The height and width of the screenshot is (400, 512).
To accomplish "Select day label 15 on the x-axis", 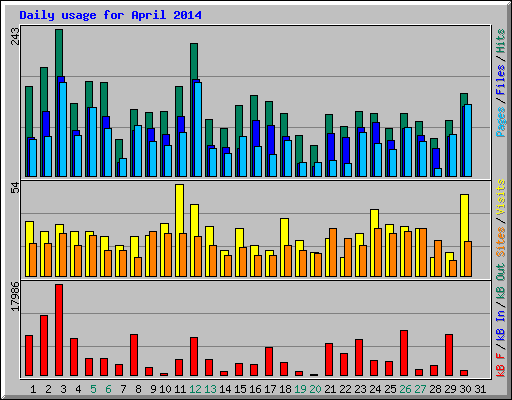I will pos(240,389).
